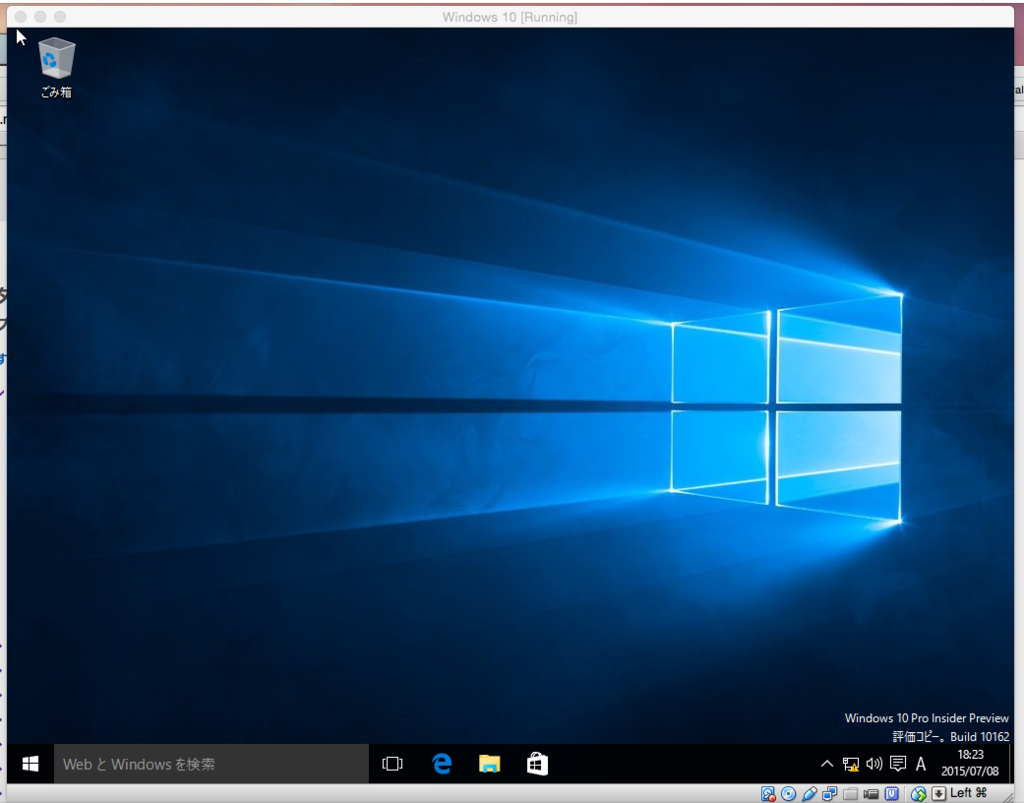Click the 'Windows 10 [Running]' title text
This screenshot has height=803, width=1024.
(x=509, y=17)
